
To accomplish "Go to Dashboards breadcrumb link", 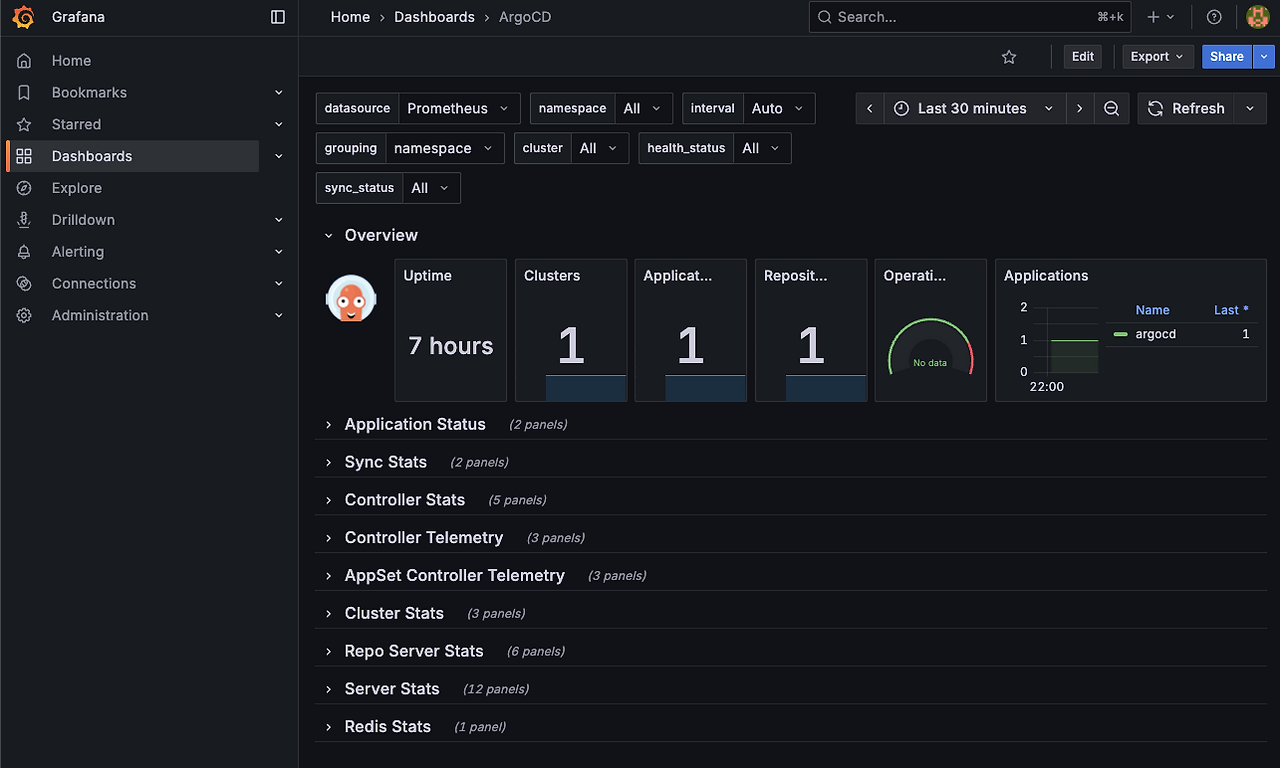I will 435,17.
